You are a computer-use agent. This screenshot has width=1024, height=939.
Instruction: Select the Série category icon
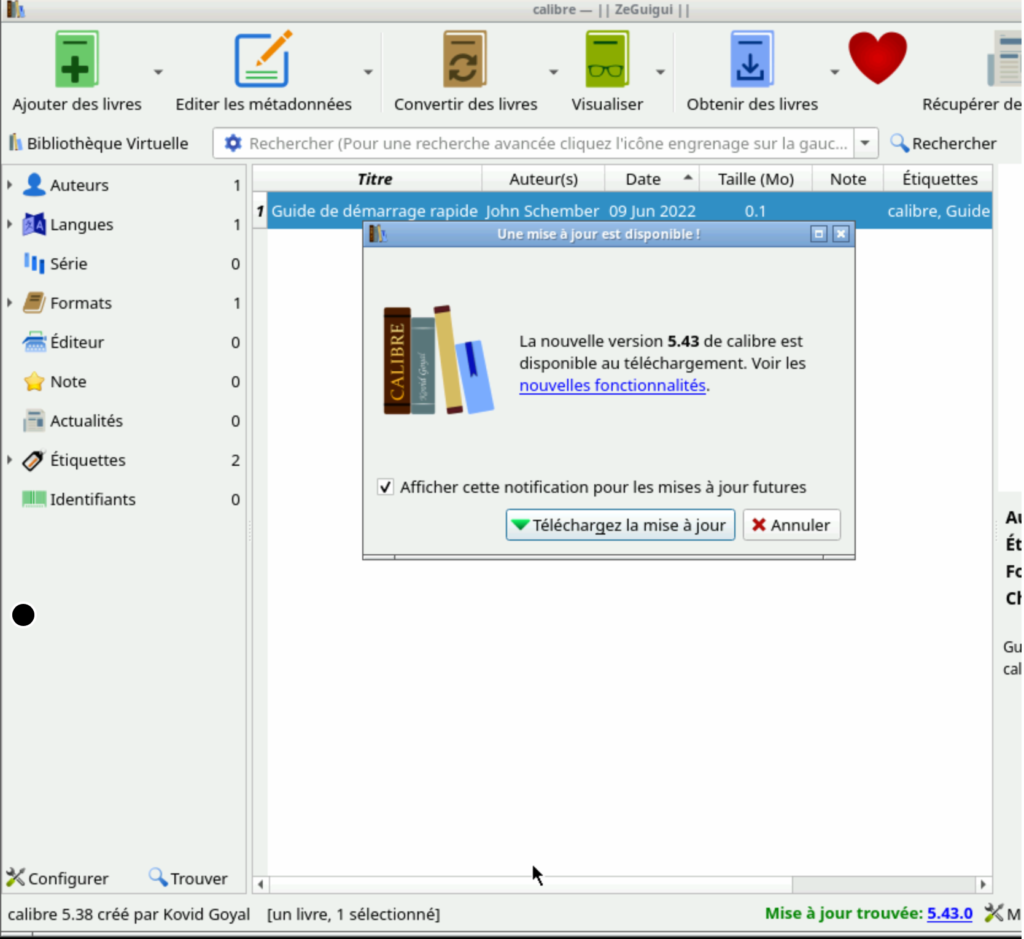pyautogui.click(x=34, y=263)
